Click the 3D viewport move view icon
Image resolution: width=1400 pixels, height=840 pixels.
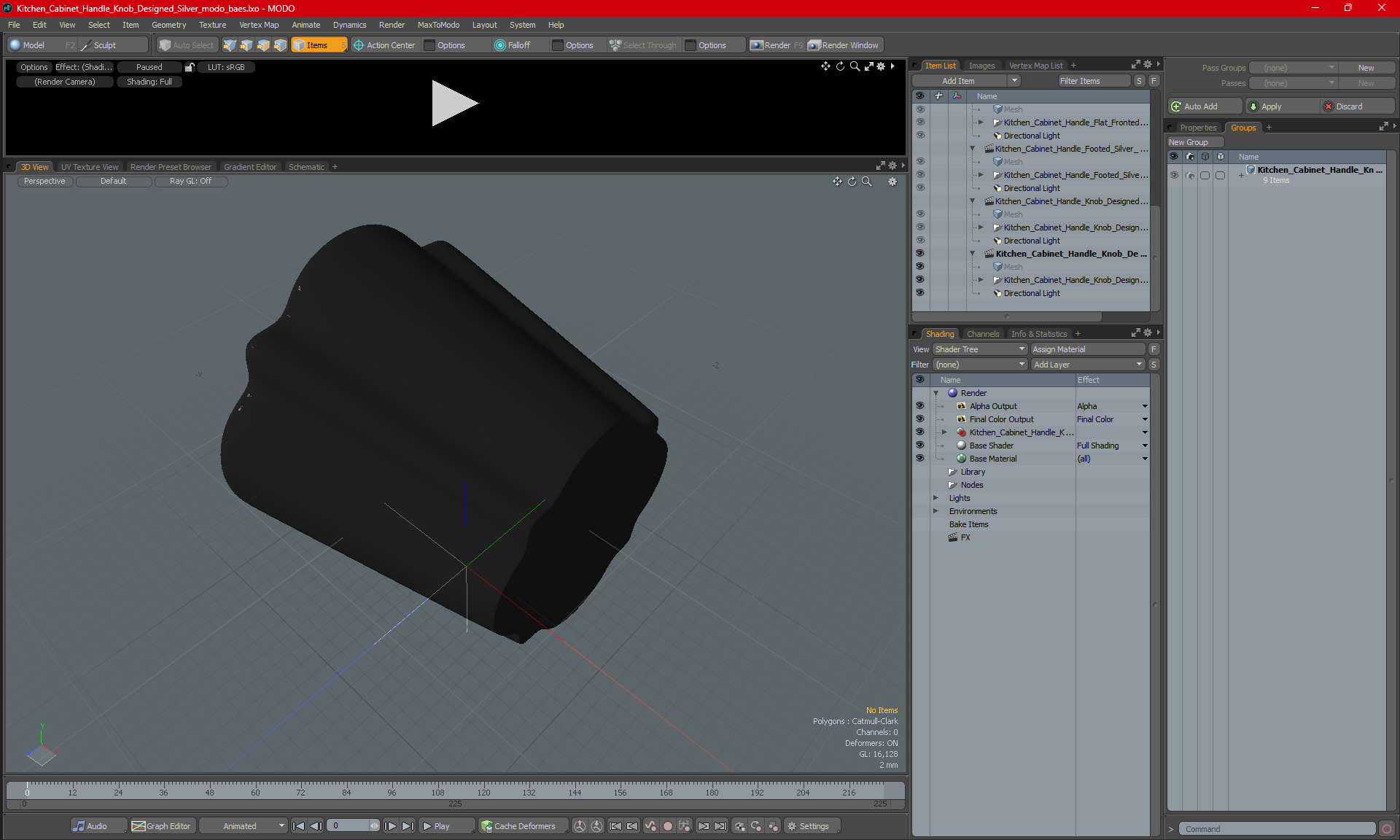(x=837, y=182)
